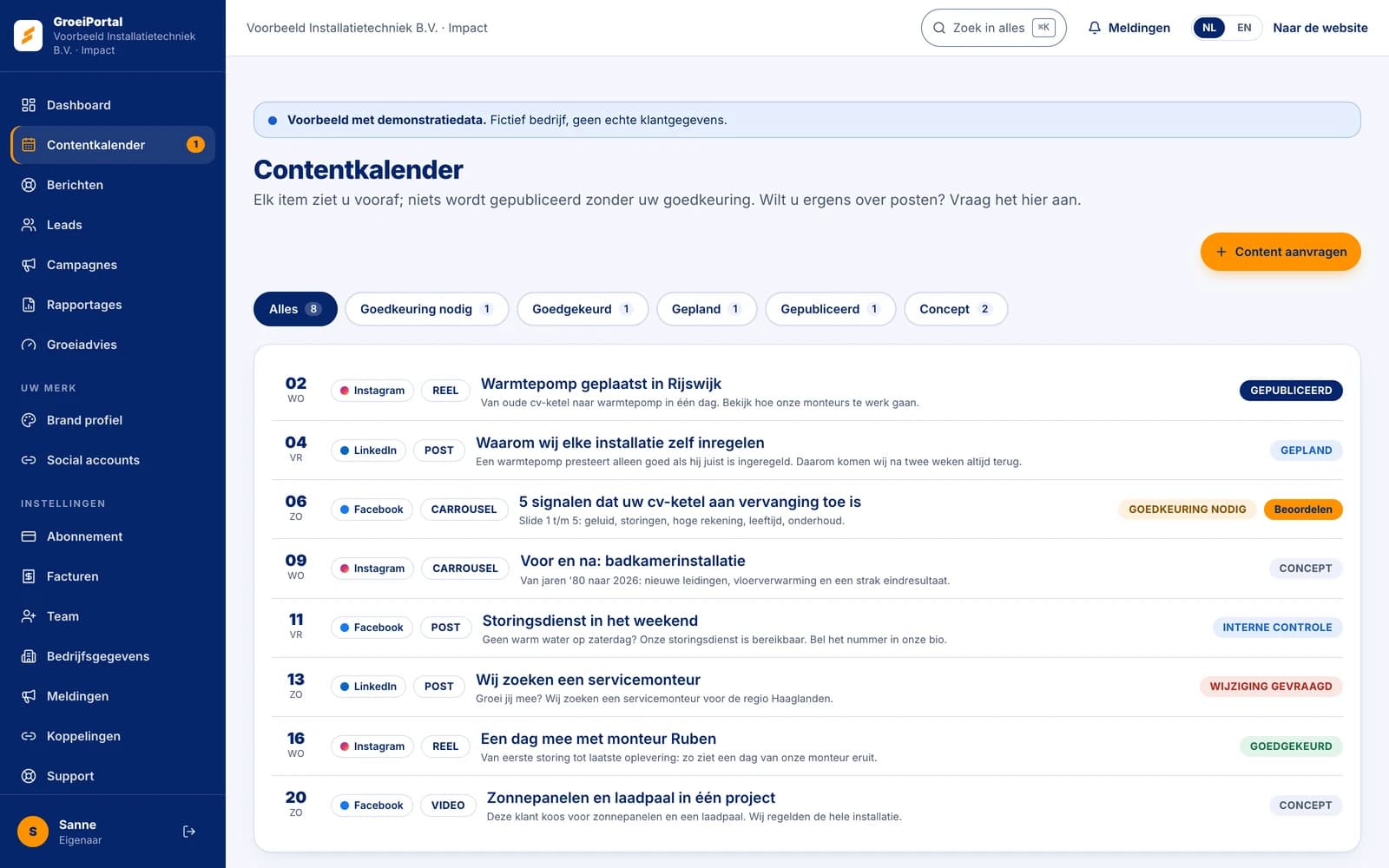1389x868 pixels.
Task: Open 'Zonnepanelen en laadpaal in één project'
Action: click(x=631, y=798)
